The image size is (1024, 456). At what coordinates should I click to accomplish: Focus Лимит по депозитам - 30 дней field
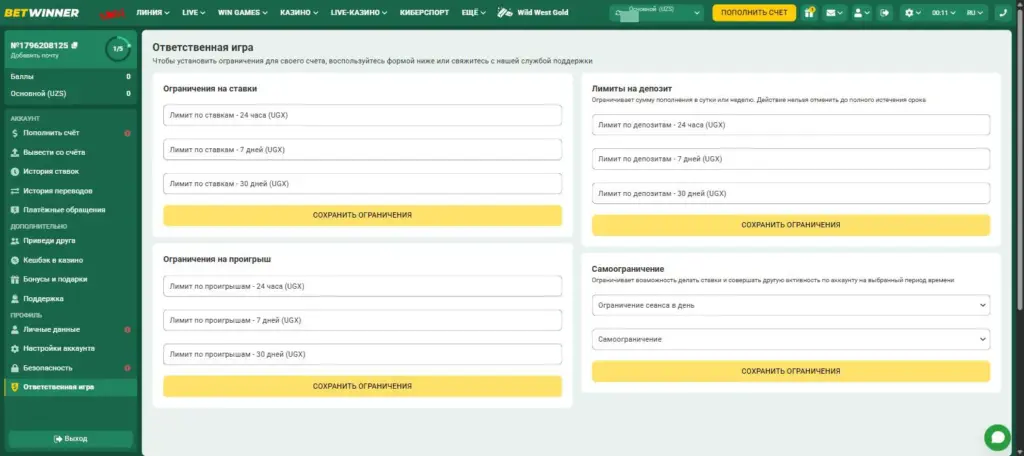tap(791, 193)
